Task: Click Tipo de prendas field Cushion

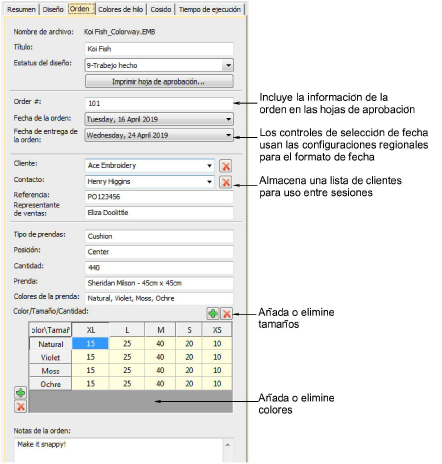Action: click(159, 236)
